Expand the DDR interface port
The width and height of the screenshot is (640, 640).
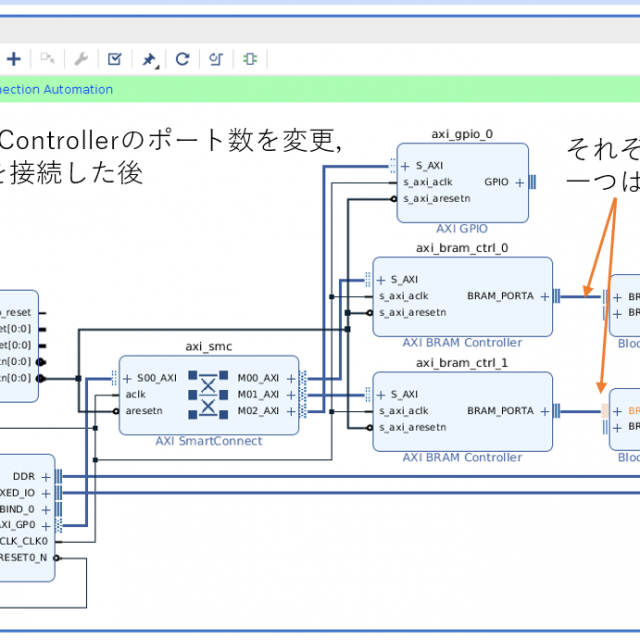click(x=45, y=477)
